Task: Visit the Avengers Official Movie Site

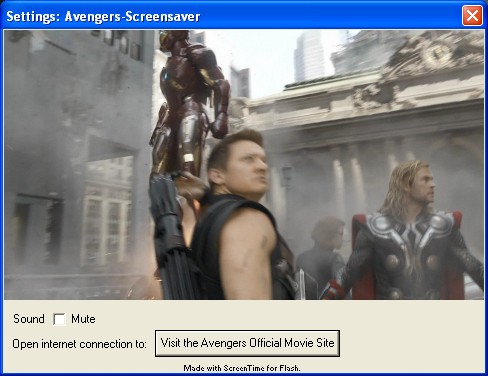Action: click(x=247, y=343)
